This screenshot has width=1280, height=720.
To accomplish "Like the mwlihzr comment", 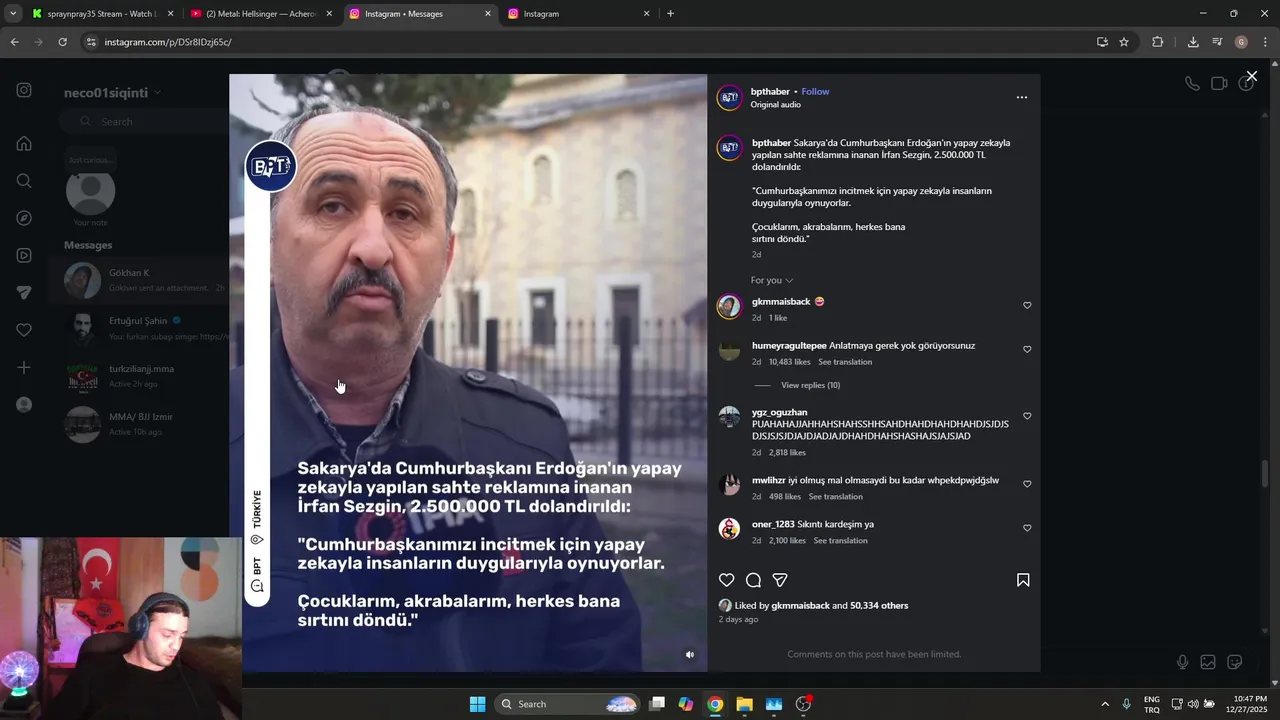I will [1027, 484].
